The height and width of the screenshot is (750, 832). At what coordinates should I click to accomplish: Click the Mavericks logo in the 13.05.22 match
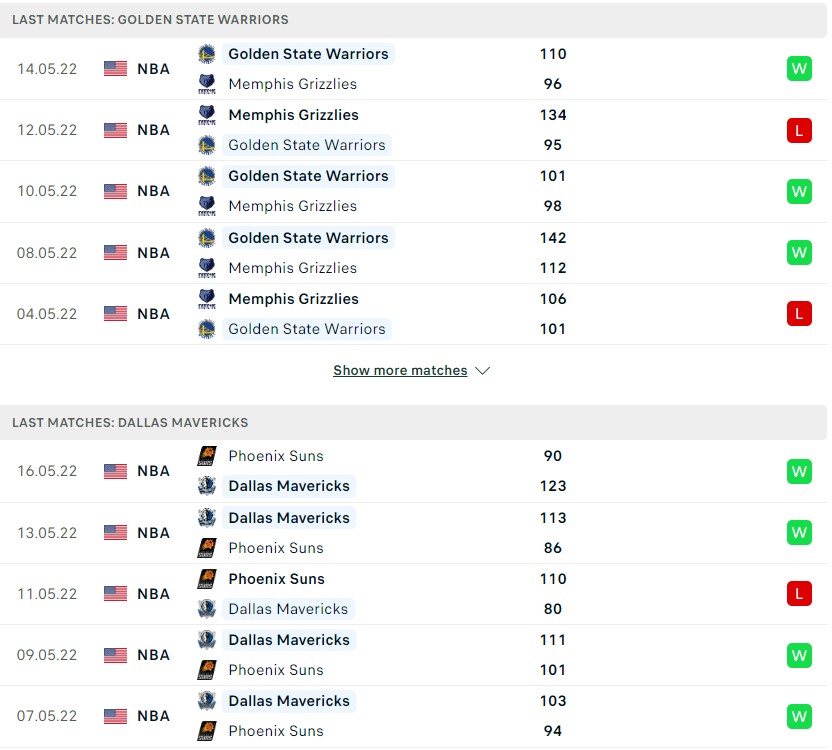207,518
